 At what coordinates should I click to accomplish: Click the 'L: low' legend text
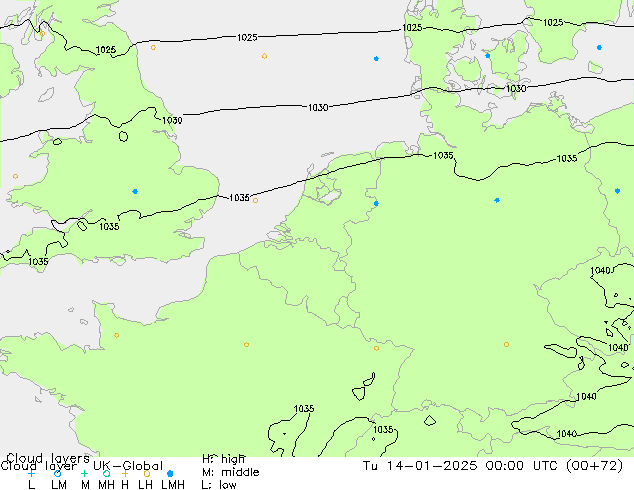(219, 485)
